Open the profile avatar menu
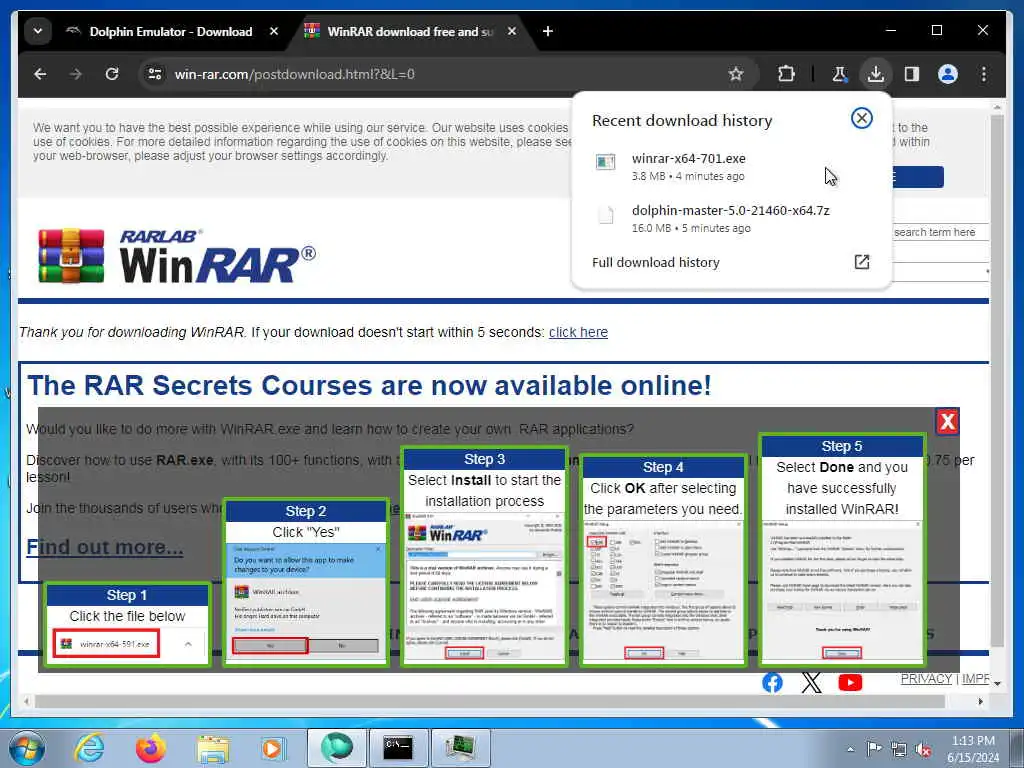The width and height of the screenshot is (1024, 768). click(948, 74)
